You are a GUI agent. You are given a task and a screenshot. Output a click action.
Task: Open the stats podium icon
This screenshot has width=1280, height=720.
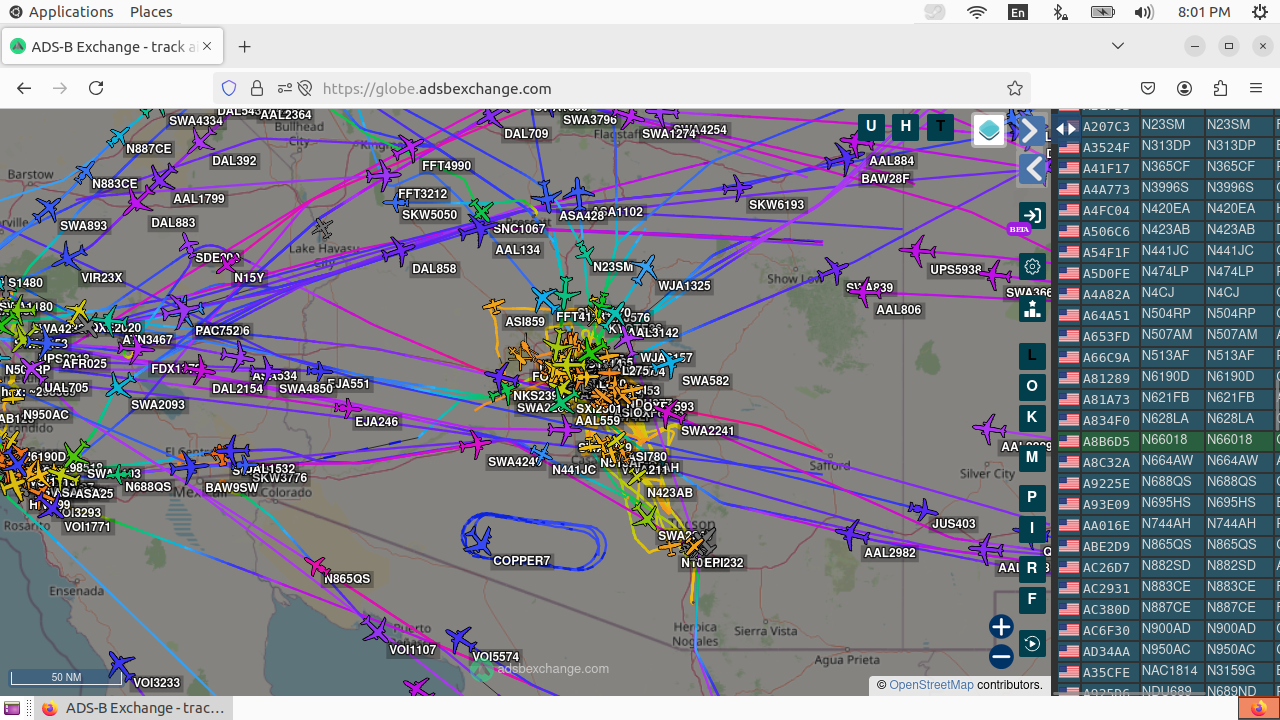tap(1032, 309)
